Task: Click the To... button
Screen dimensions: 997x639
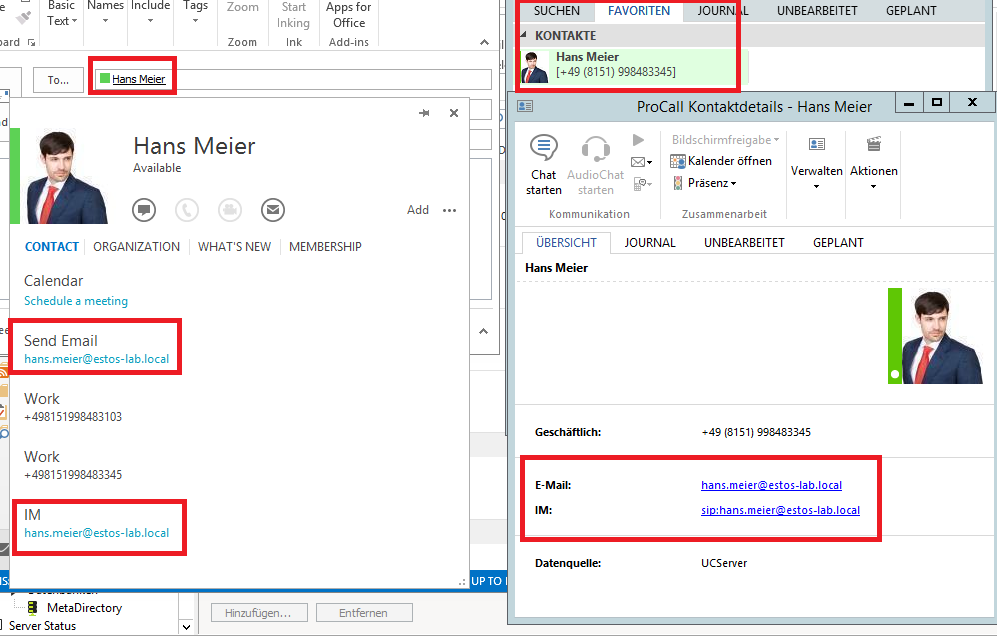Action: coord(58,80)
